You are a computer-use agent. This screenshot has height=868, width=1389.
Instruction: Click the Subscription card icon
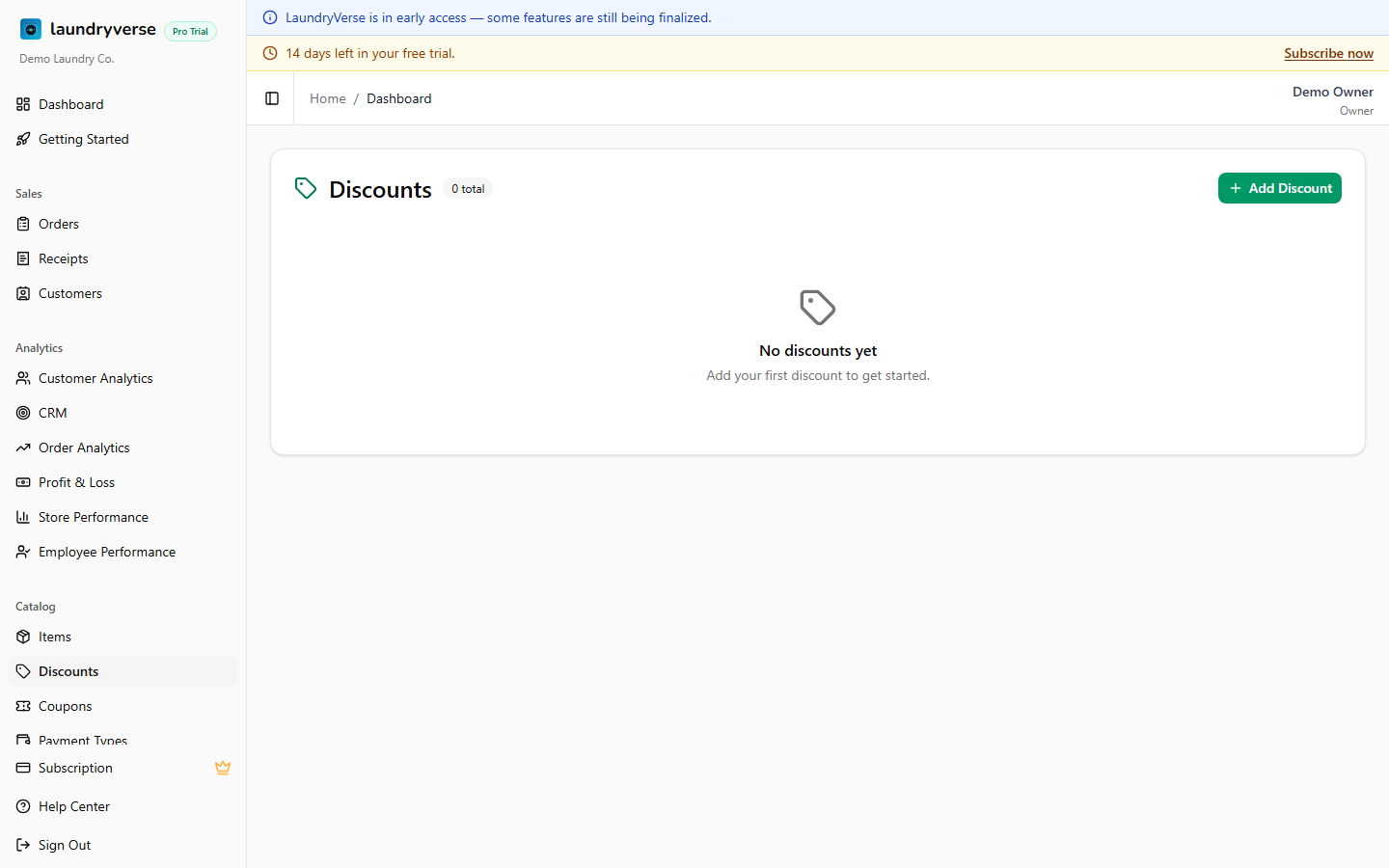tap(23, 768)
